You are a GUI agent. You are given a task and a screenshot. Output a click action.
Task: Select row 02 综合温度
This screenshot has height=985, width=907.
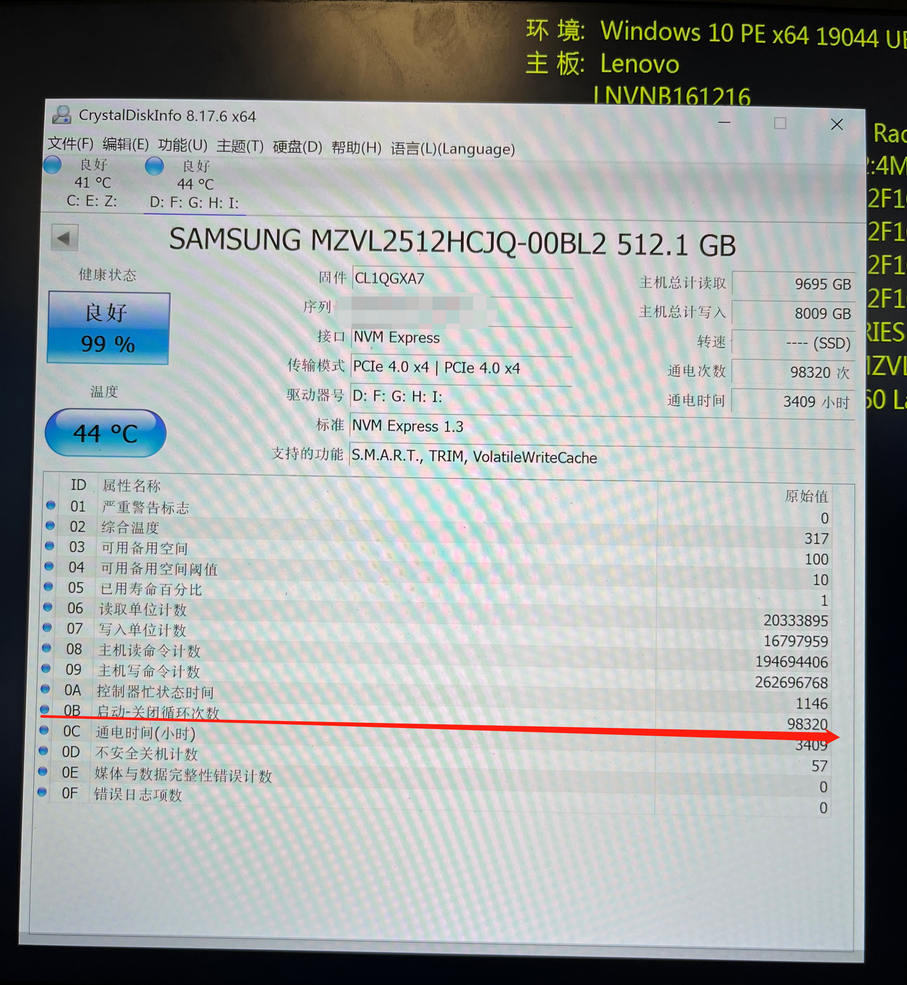point(438,532)
